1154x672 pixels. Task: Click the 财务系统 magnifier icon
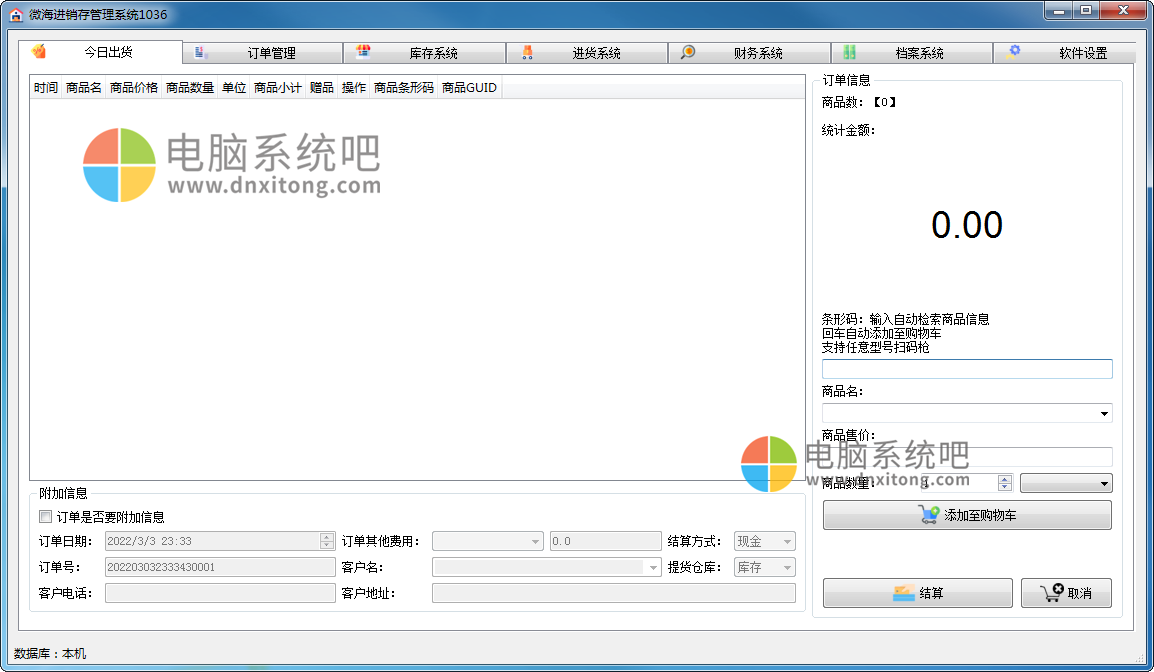[x=688, y=52]
